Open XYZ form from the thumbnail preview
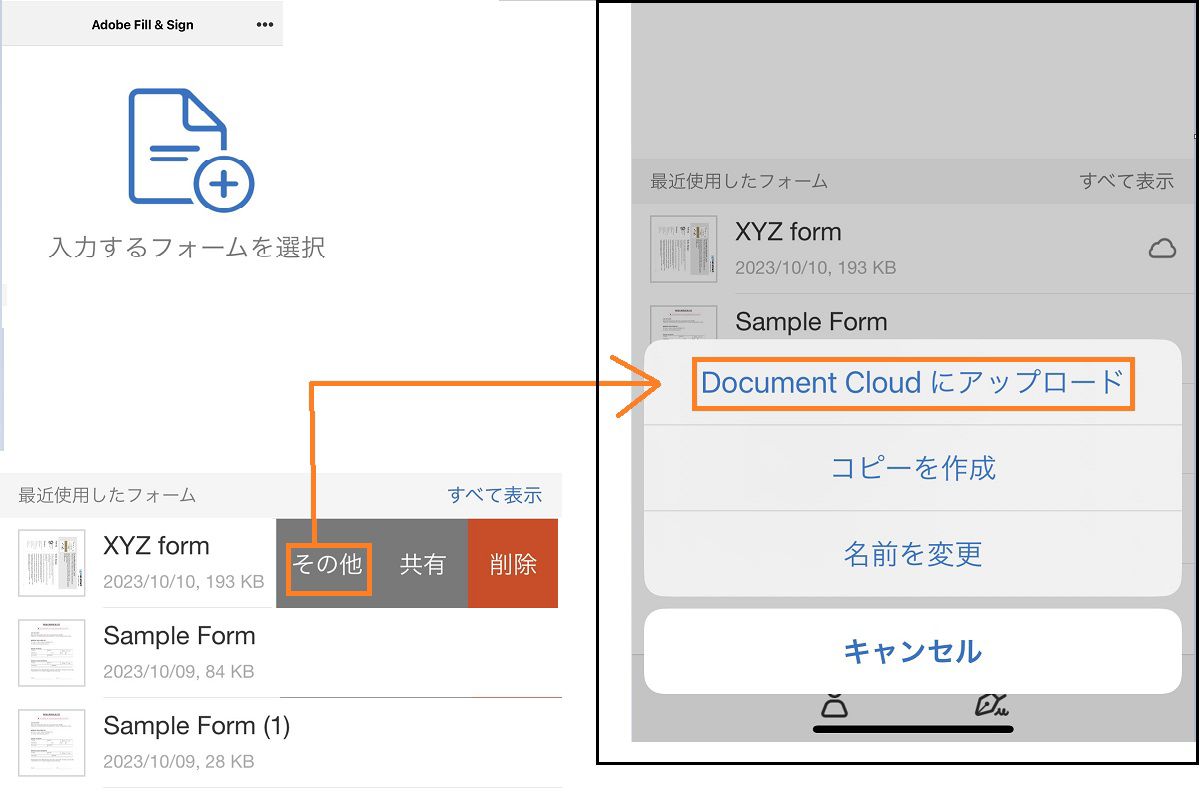 (x=51, y=563)
